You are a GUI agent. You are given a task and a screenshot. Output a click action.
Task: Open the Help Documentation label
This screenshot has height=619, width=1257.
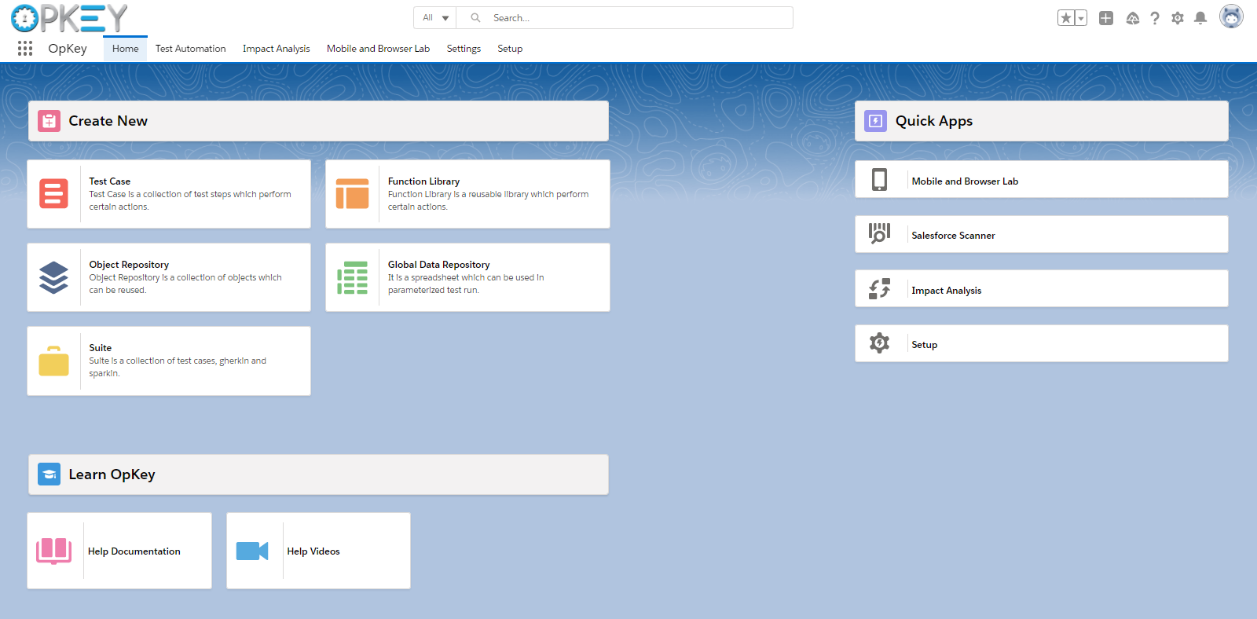coord(134,551)
